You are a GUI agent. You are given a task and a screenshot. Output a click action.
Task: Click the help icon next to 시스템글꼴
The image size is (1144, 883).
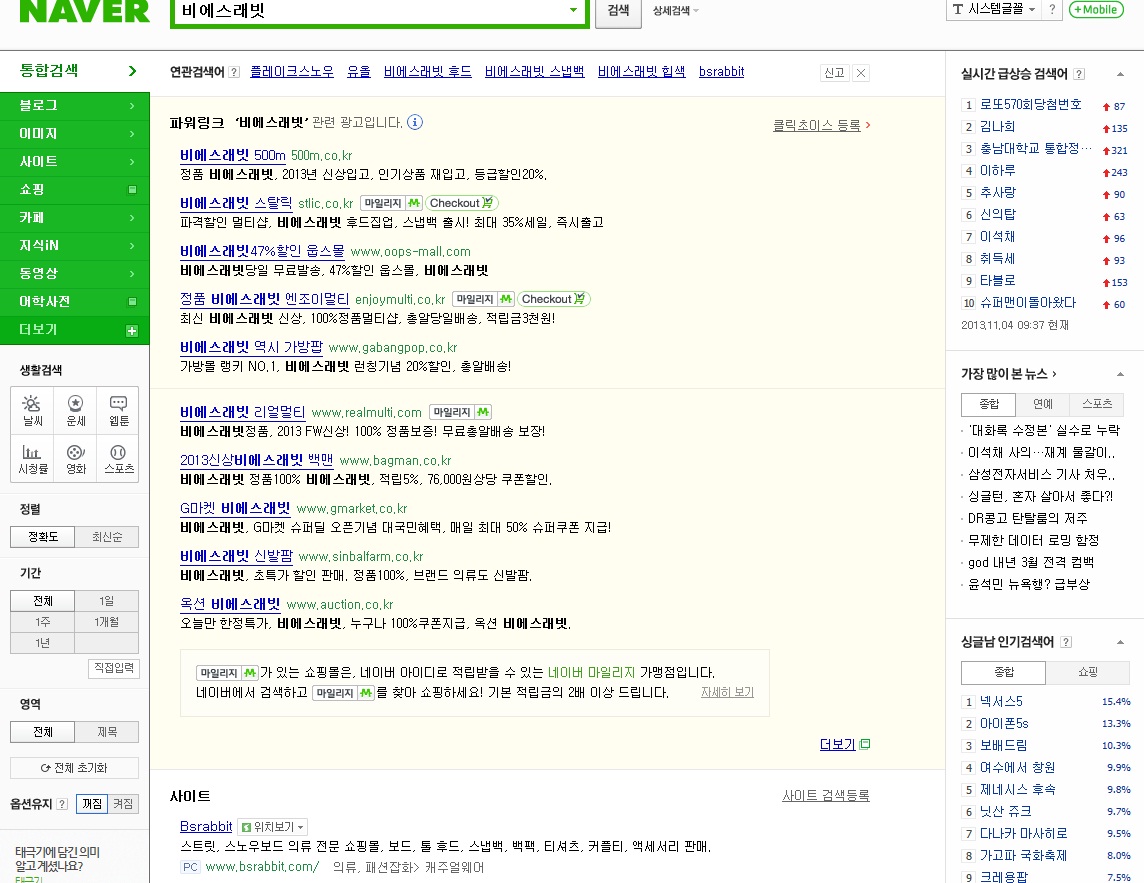(1051, 9)
